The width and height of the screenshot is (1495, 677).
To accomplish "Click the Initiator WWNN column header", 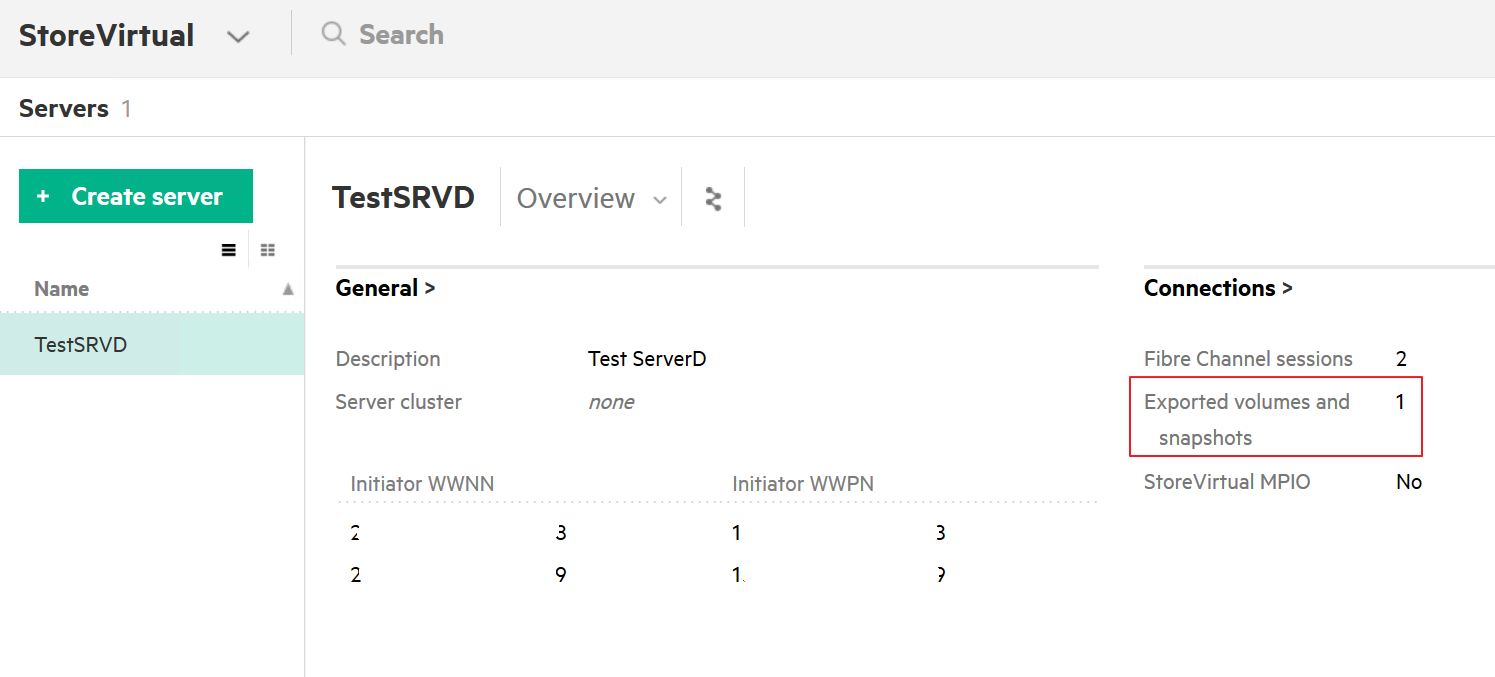I will 422,484.
